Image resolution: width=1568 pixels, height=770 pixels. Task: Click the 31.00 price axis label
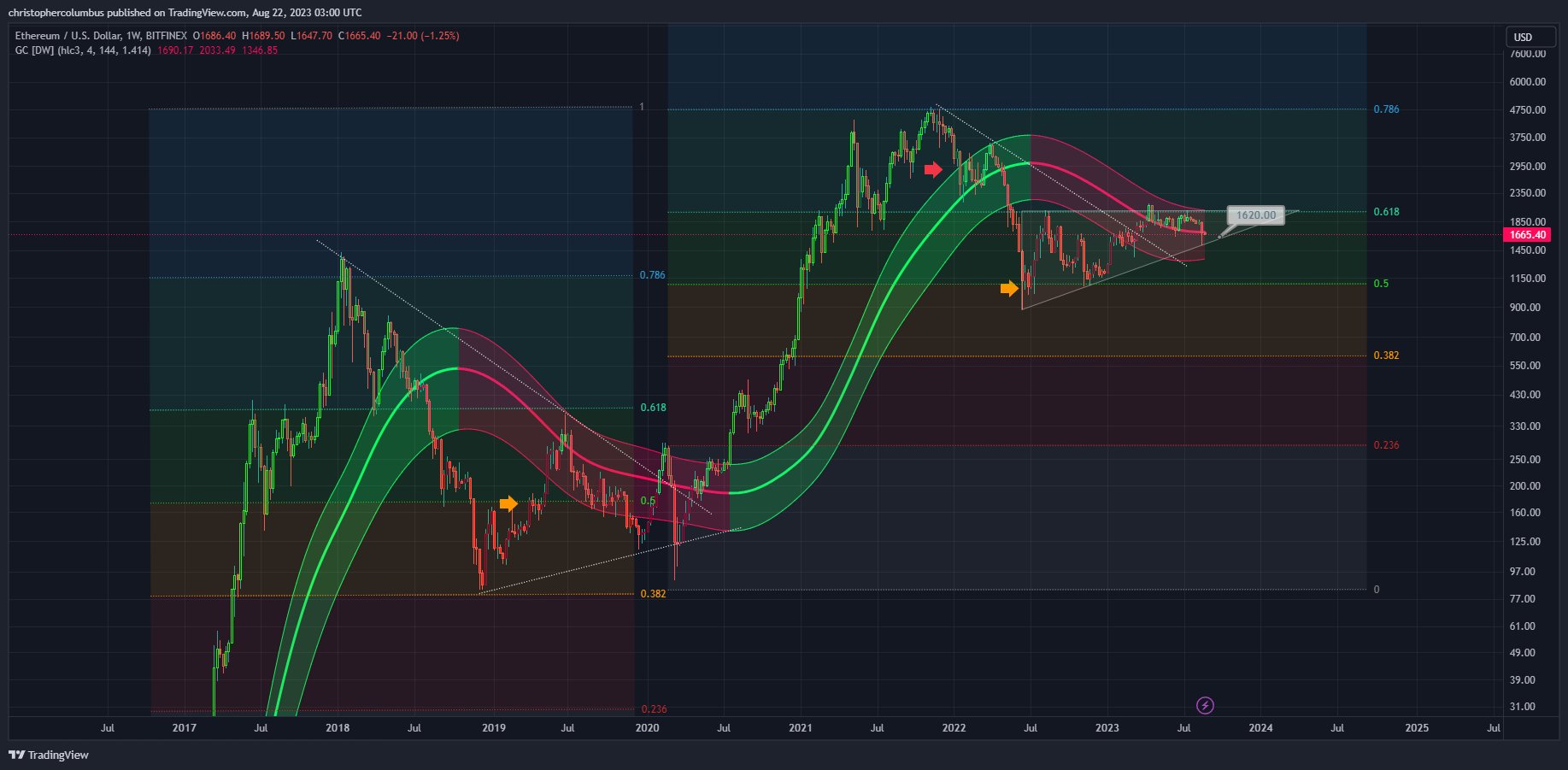[x=1523, y=706]
